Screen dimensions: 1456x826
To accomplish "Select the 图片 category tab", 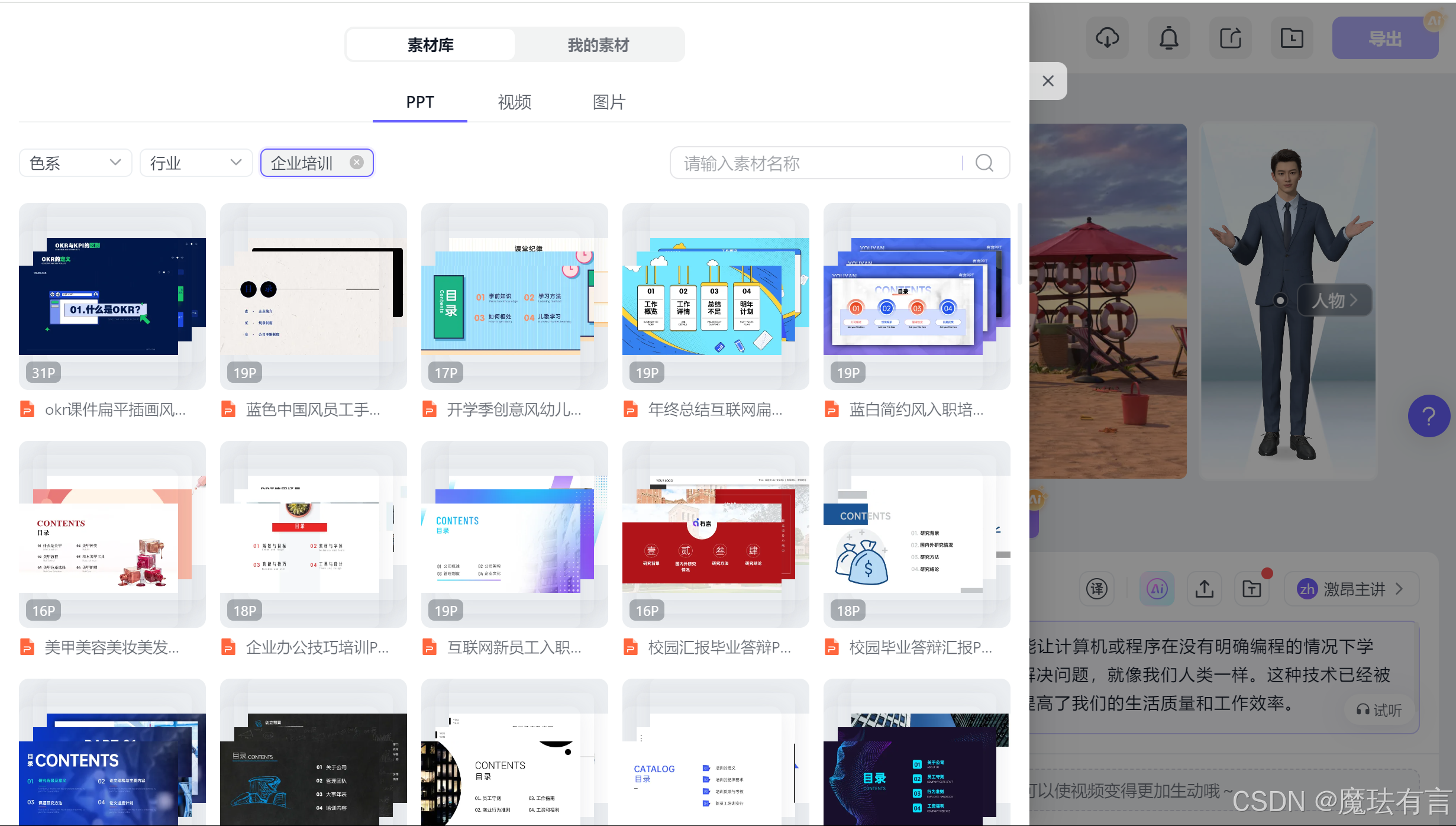I will pyautogui.click(x=609, y=102).
